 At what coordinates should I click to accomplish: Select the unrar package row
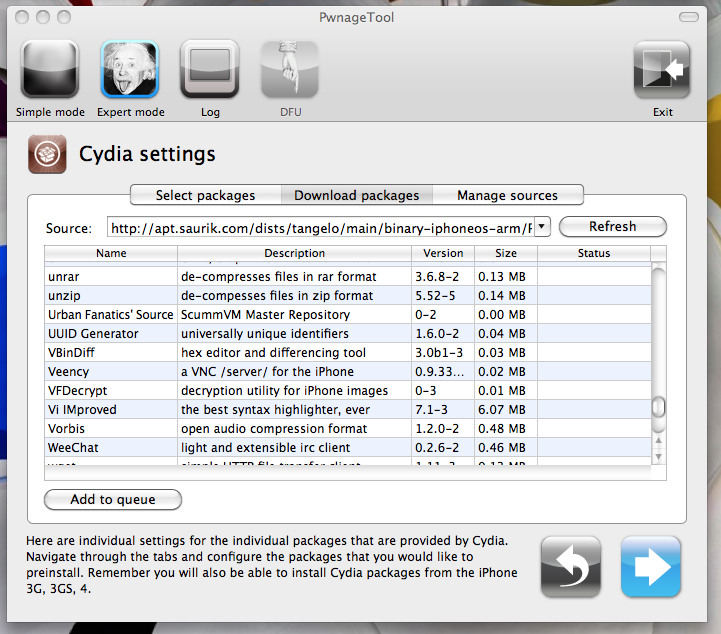point(348,276)
